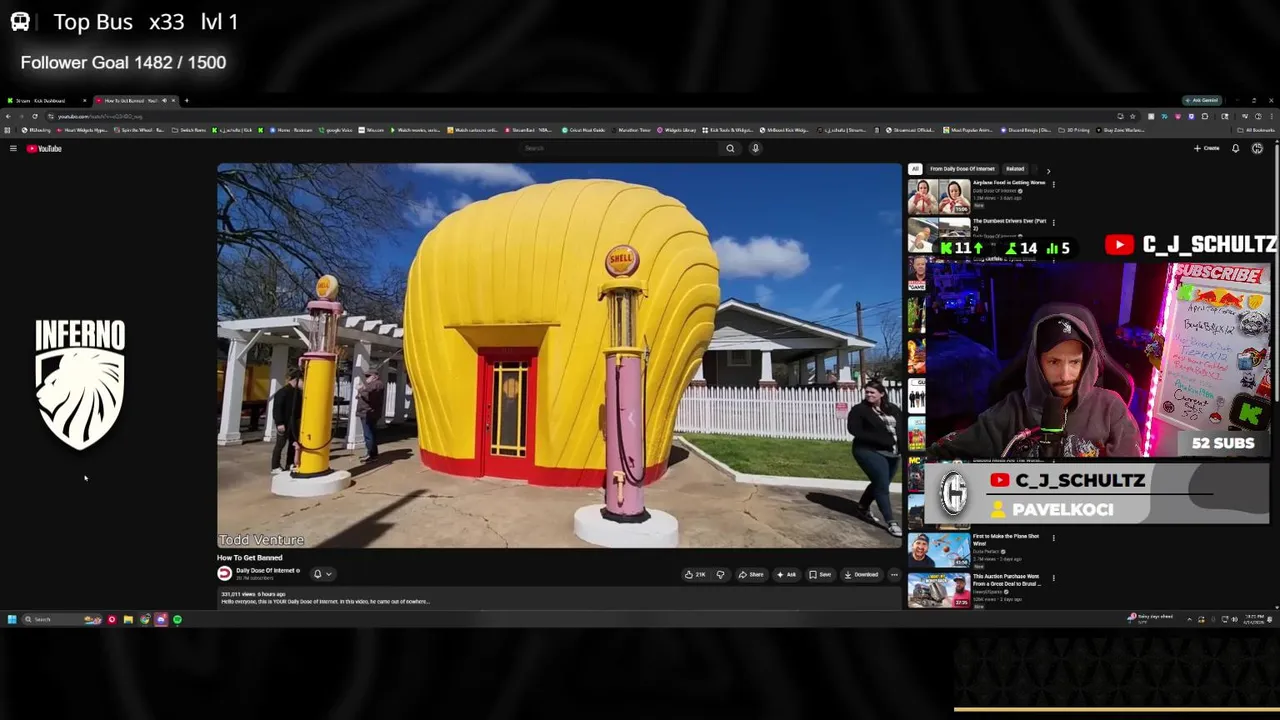
Task: Expand the video description box
Action: click(559, 598)
